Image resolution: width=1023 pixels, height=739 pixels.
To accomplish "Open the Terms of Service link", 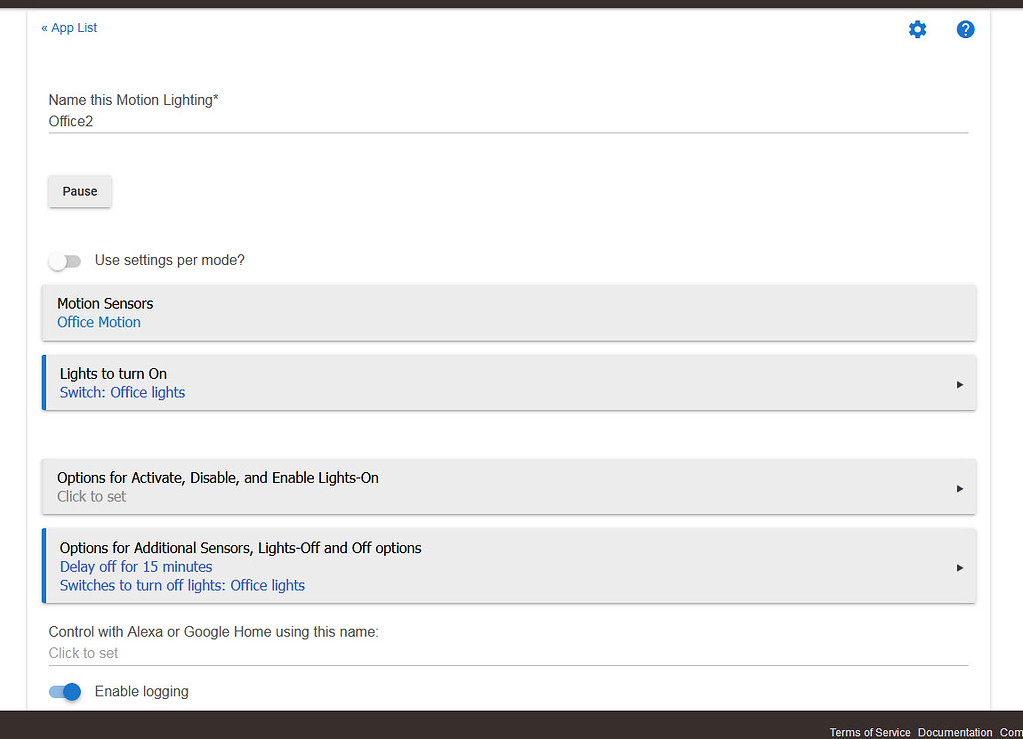I will [x=869, y=732].
